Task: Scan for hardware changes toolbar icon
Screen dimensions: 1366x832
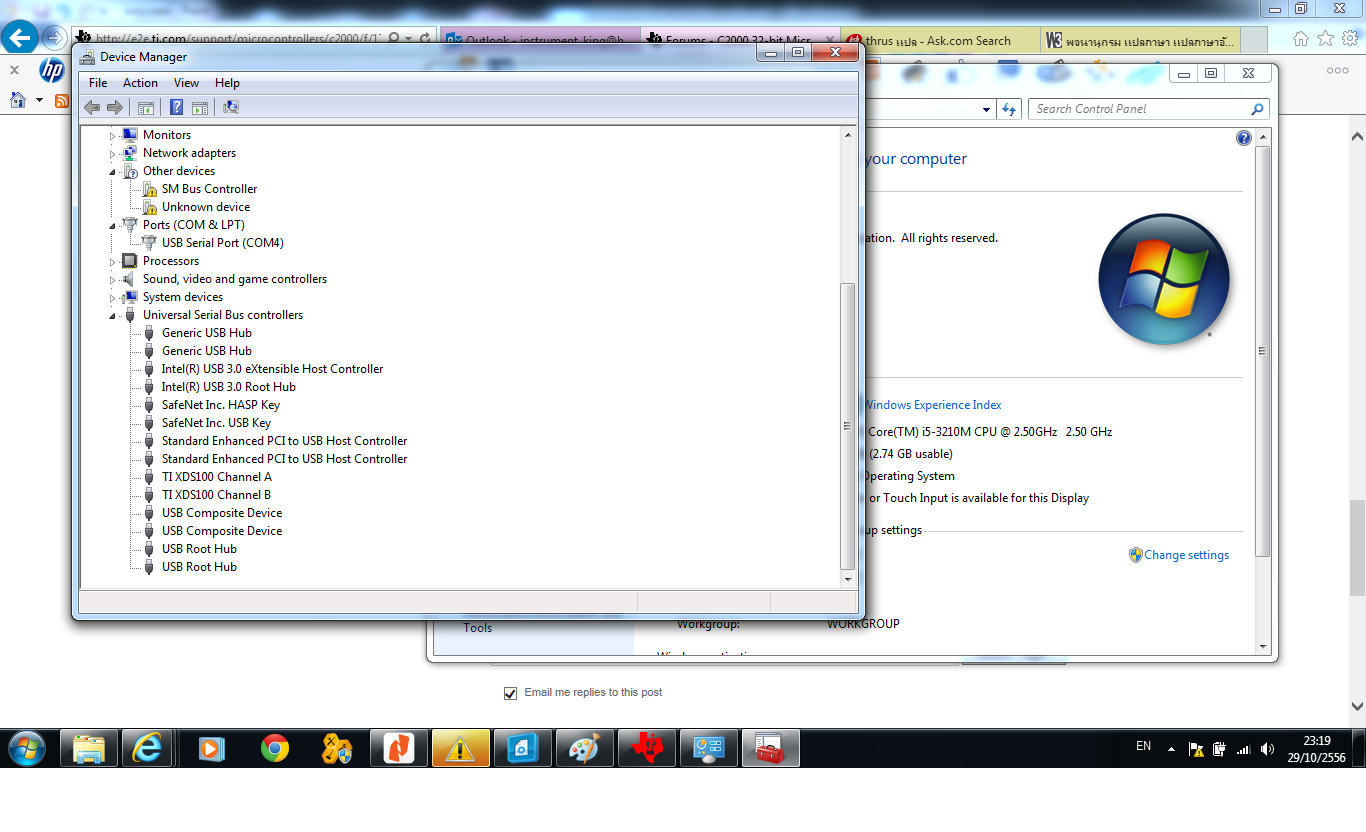Action: click(x=231, y=107)
